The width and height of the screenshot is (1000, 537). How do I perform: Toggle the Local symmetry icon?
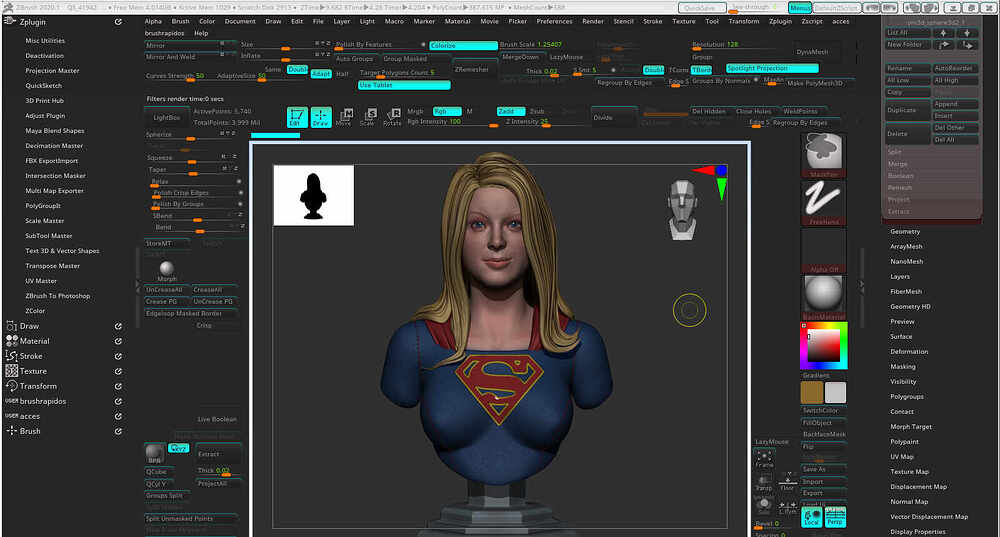pyautogui.click(x=812, y=517)
